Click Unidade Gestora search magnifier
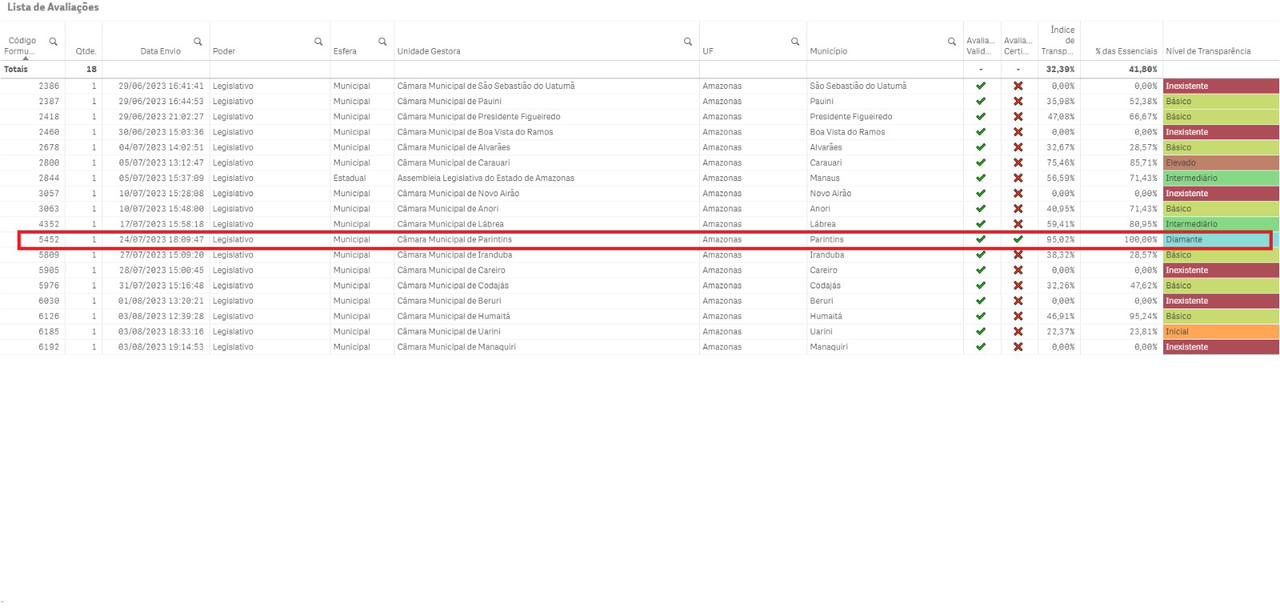 click(688, 41)
